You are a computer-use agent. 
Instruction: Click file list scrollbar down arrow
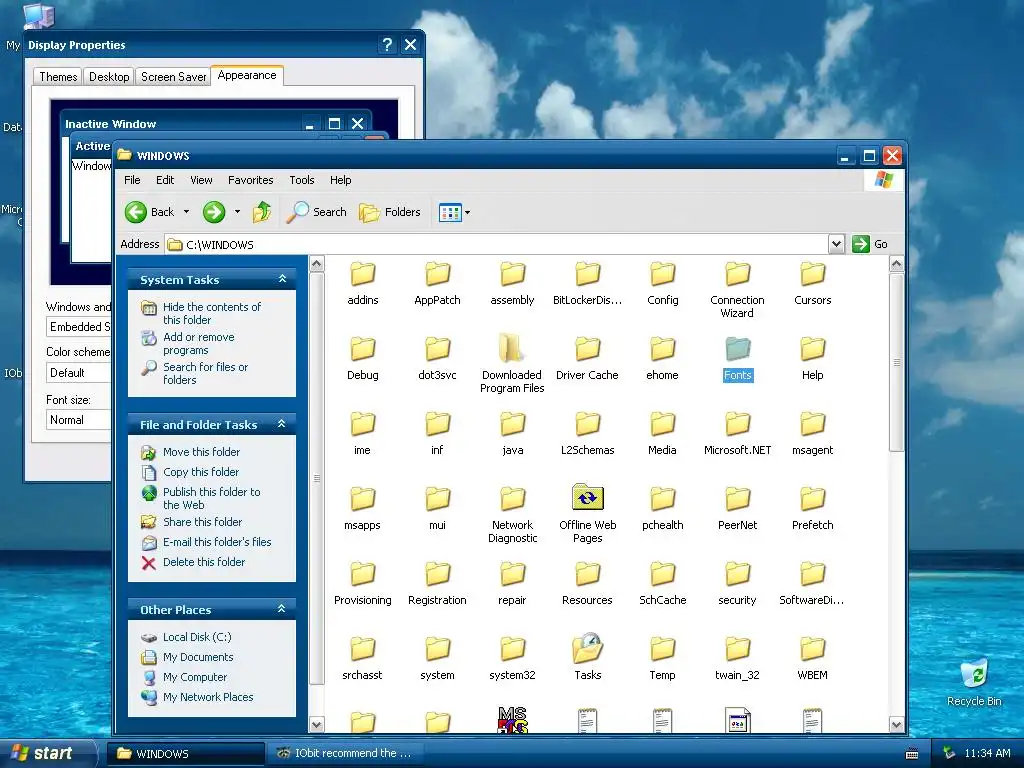tap(897, 724)
